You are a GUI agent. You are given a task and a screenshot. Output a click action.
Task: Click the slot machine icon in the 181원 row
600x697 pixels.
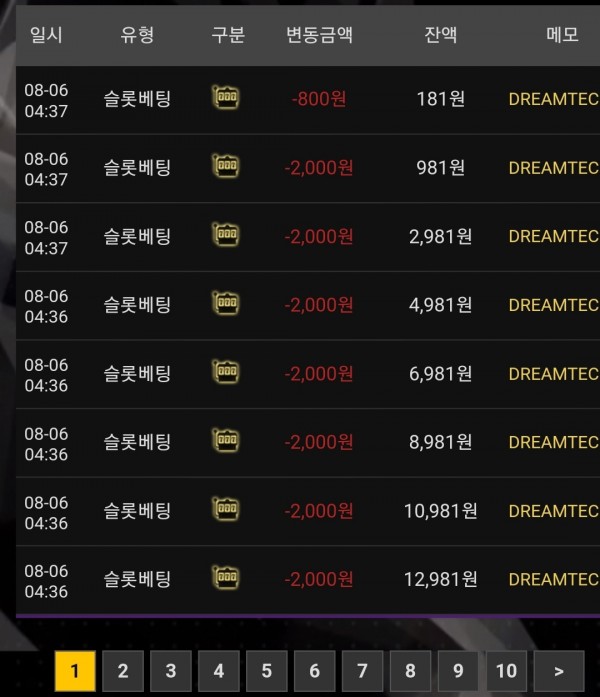(226, 97)
